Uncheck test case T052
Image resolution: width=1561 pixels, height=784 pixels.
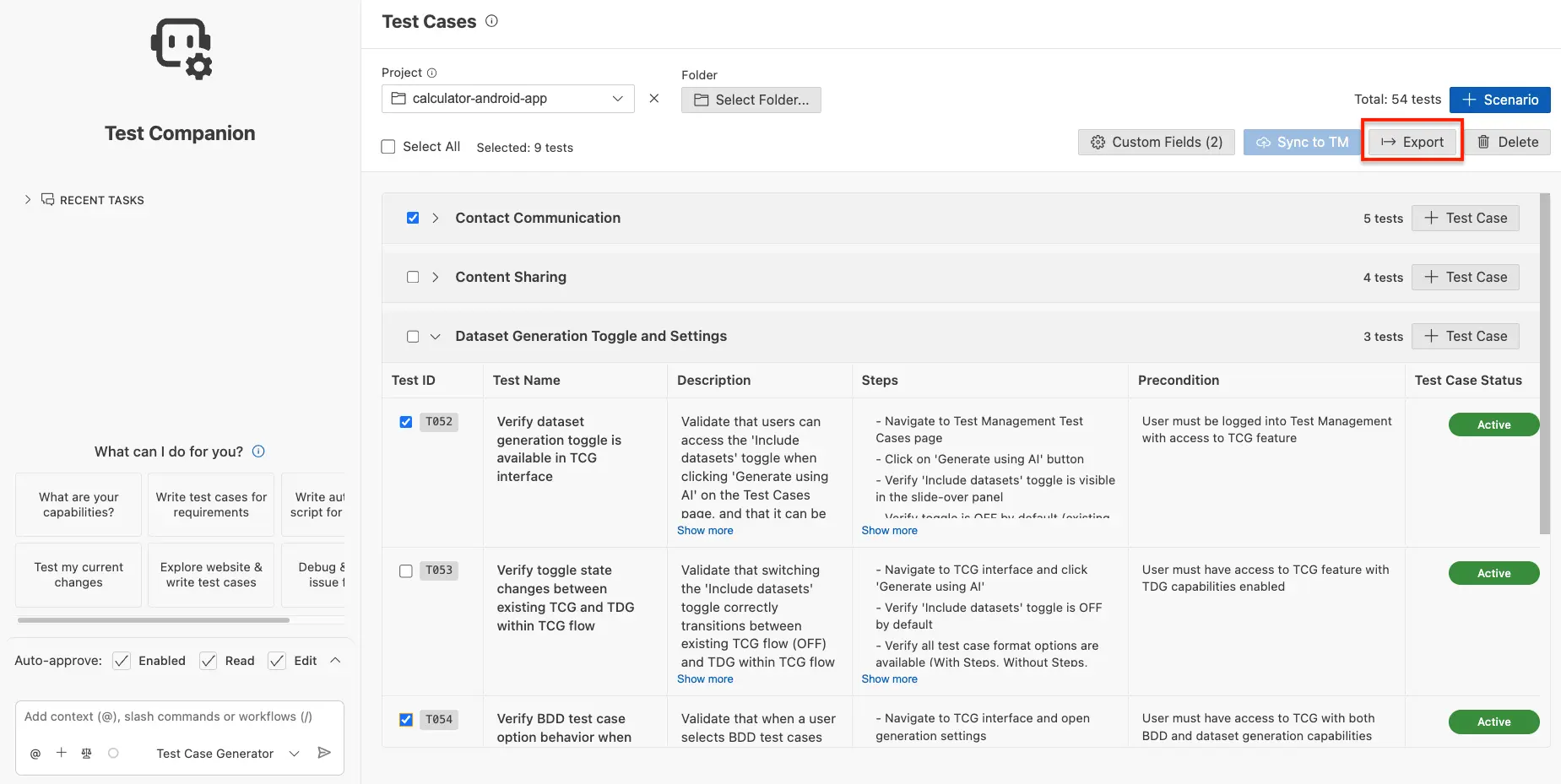(x=406, y=421)
